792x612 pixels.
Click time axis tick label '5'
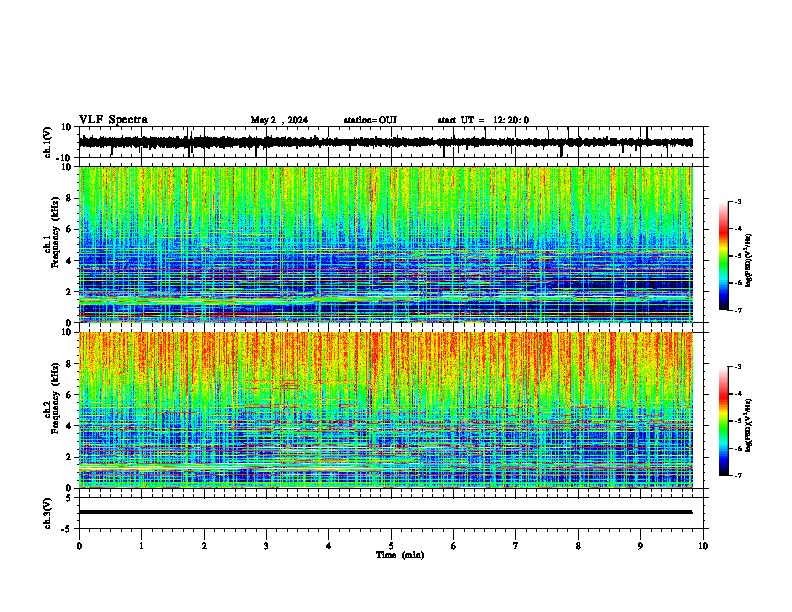(391, 546)
